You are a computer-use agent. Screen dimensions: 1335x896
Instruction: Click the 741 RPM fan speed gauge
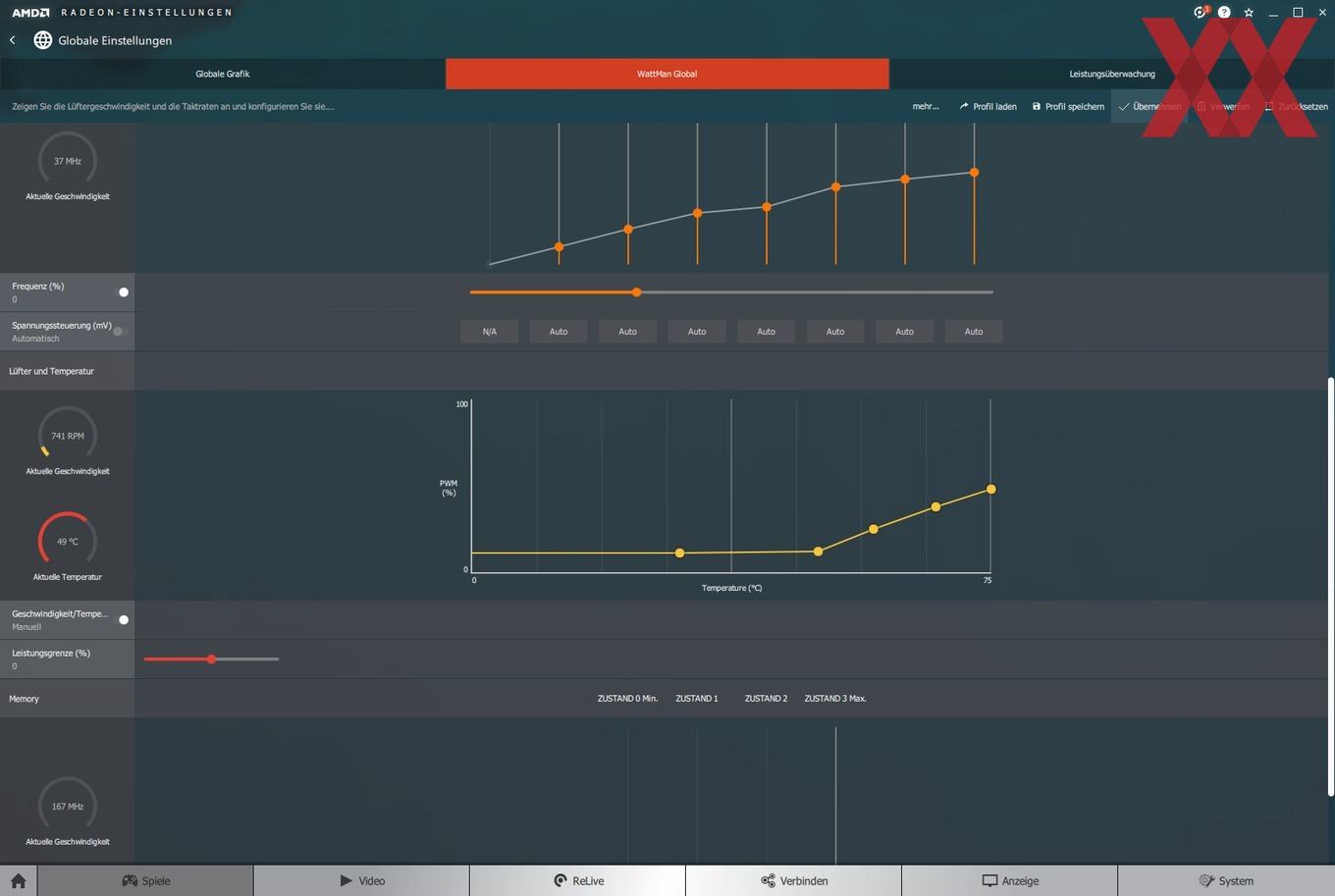click(68, 435)
